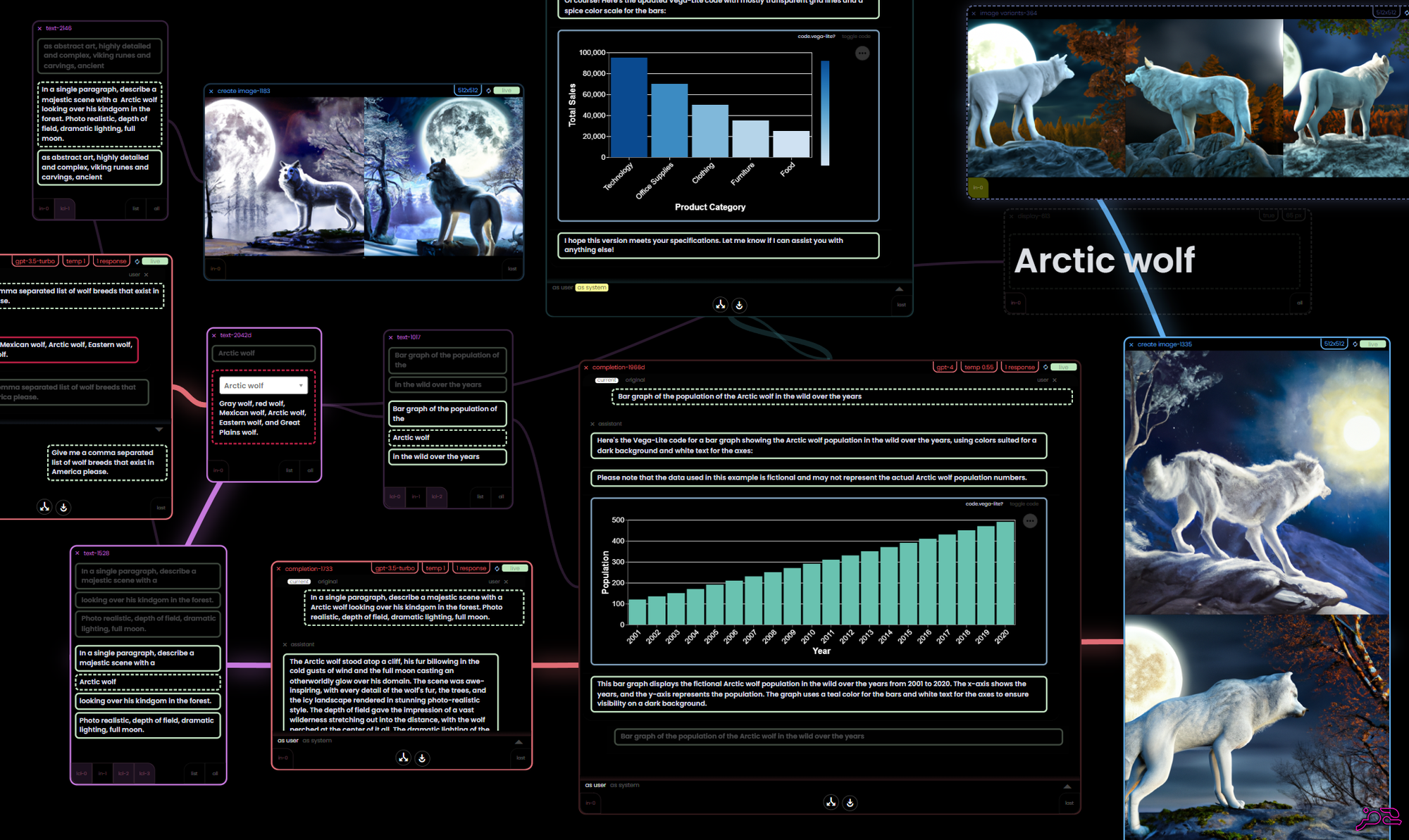Expand the gpt-4 model selector
The image size is (1409, 840).
945,368
